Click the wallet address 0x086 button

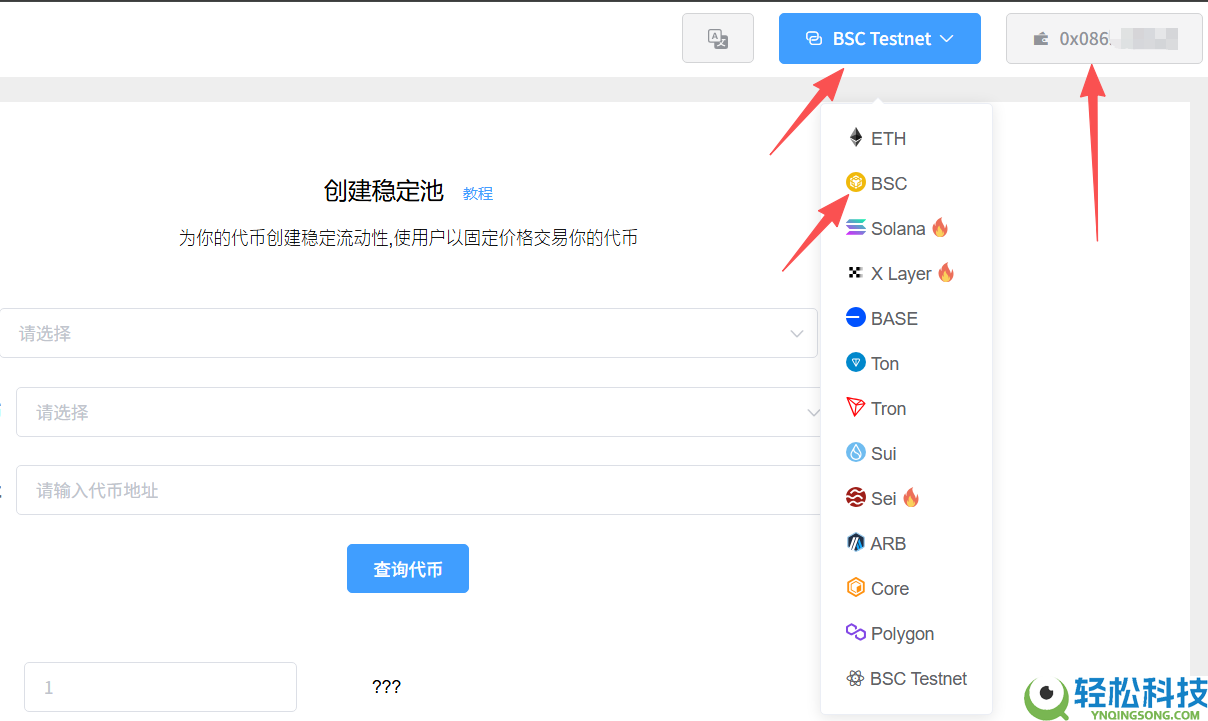[1104, 39]
